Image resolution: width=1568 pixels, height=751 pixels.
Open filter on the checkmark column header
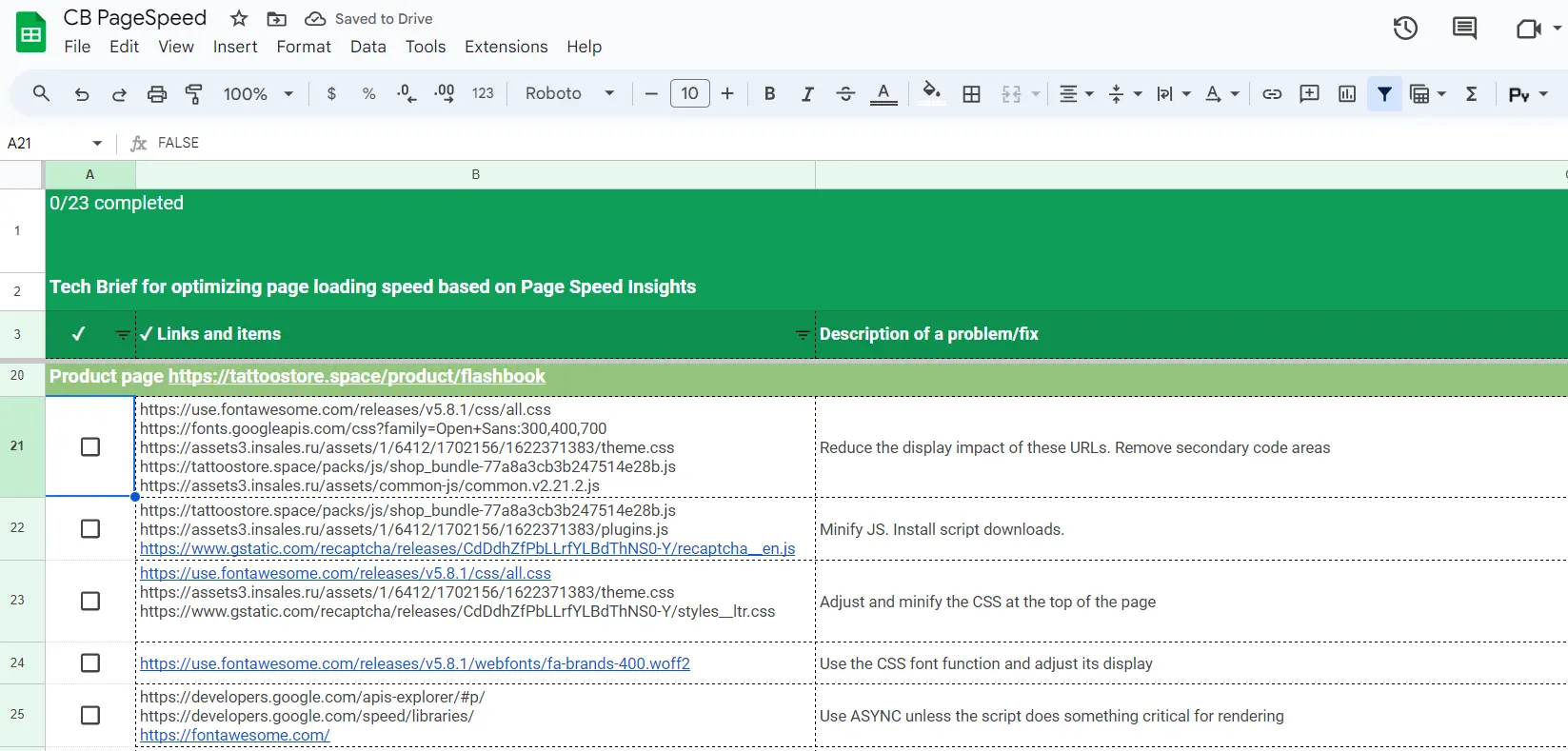[x=122, y=334]
